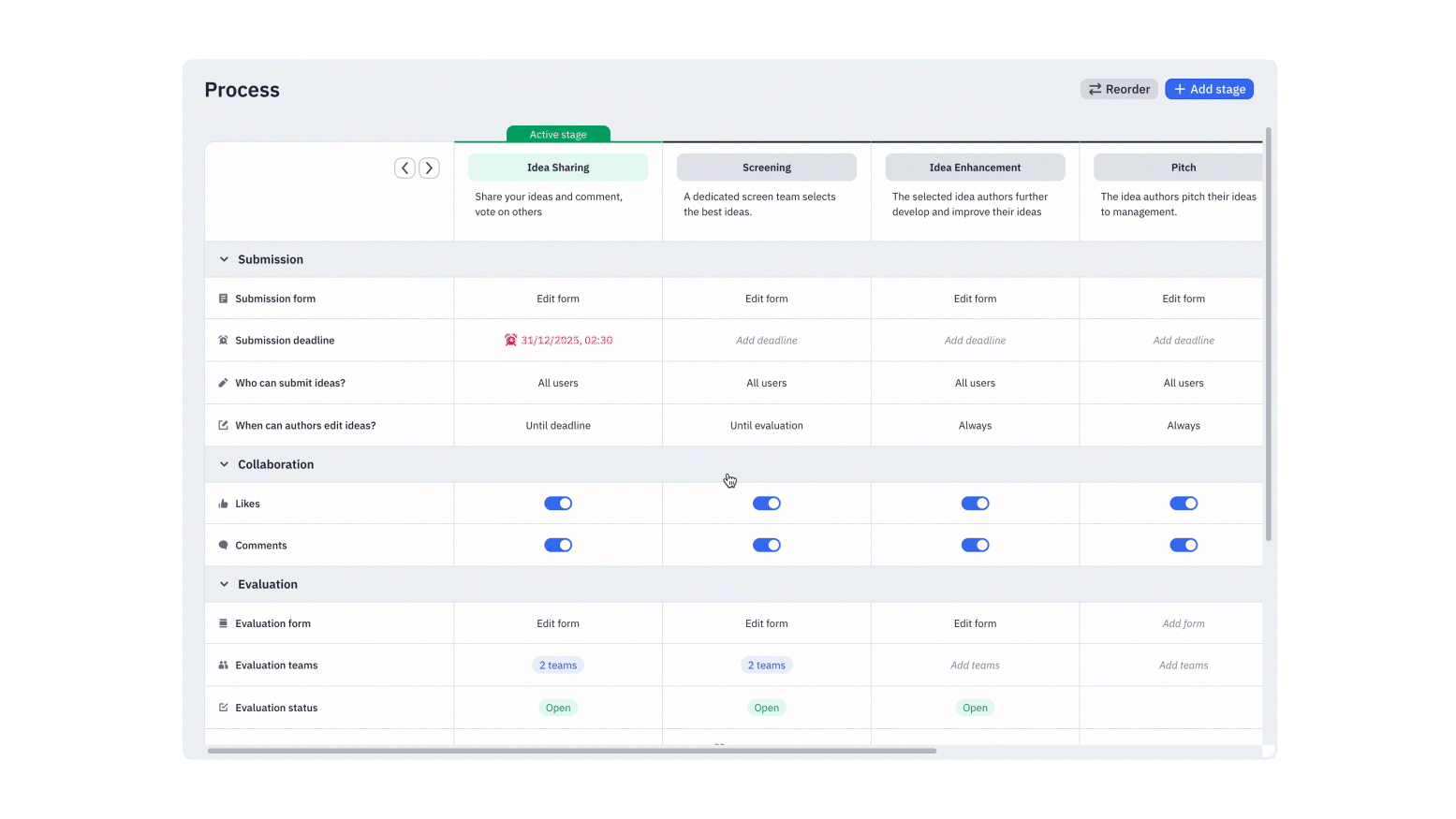Click the right arrow to browse more stages
Viewport: 1456px width, 819px height.
(429, 168)
